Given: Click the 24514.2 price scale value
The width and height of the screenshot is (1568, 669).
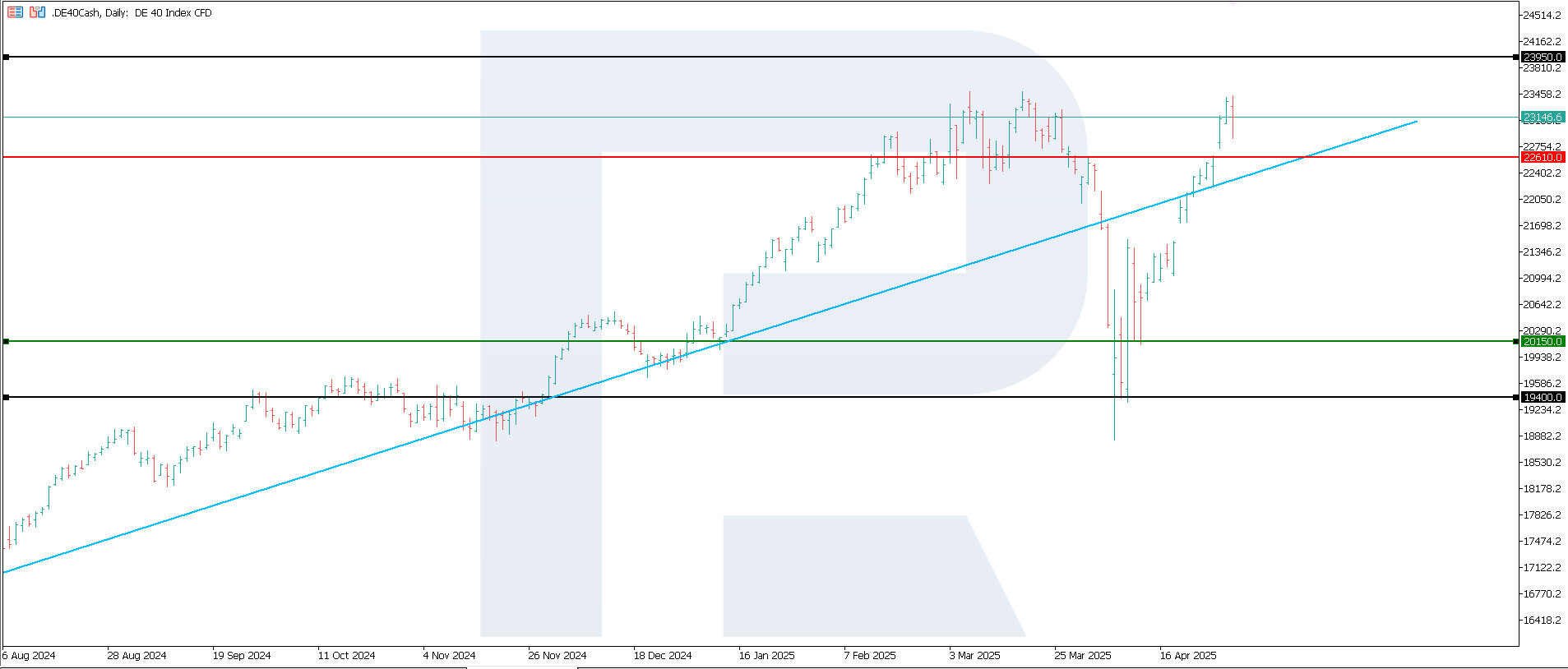Looking at the screenshot, I should 1542,16.
